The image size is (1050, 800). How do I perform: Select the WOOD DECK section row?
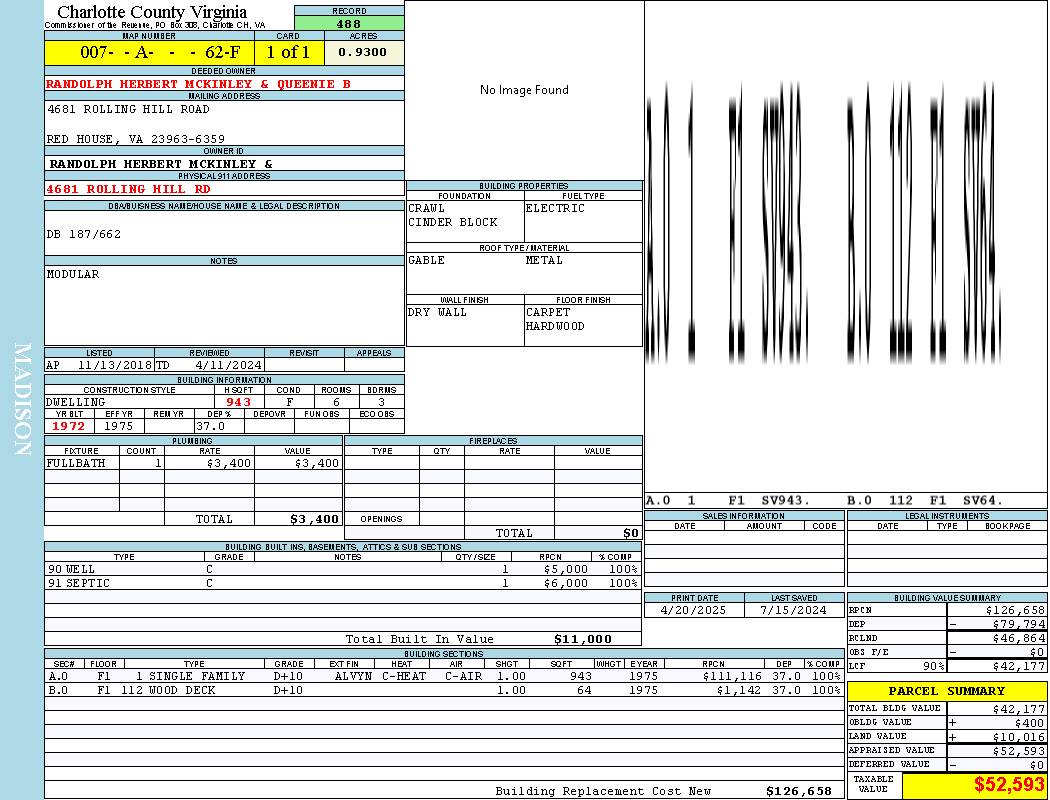pos(444,690)
